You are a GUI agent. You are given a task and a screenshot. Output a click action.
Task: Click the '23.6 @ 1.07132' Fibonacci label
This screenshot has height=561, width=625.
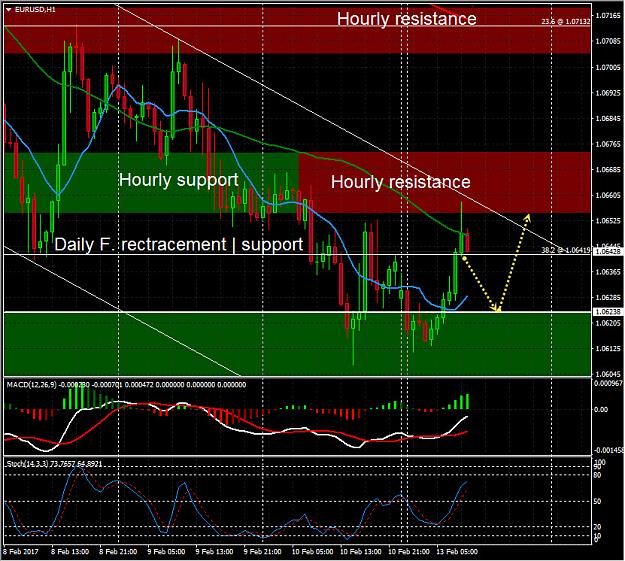tap(566, 22)
